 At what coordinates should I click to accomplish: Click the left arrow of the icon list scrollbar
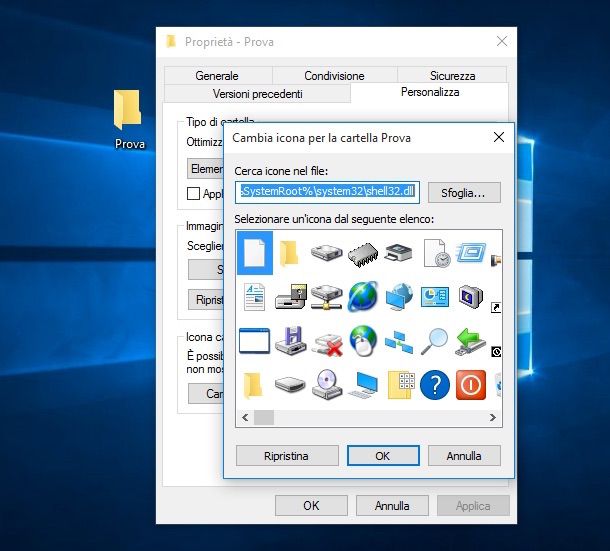244,417
